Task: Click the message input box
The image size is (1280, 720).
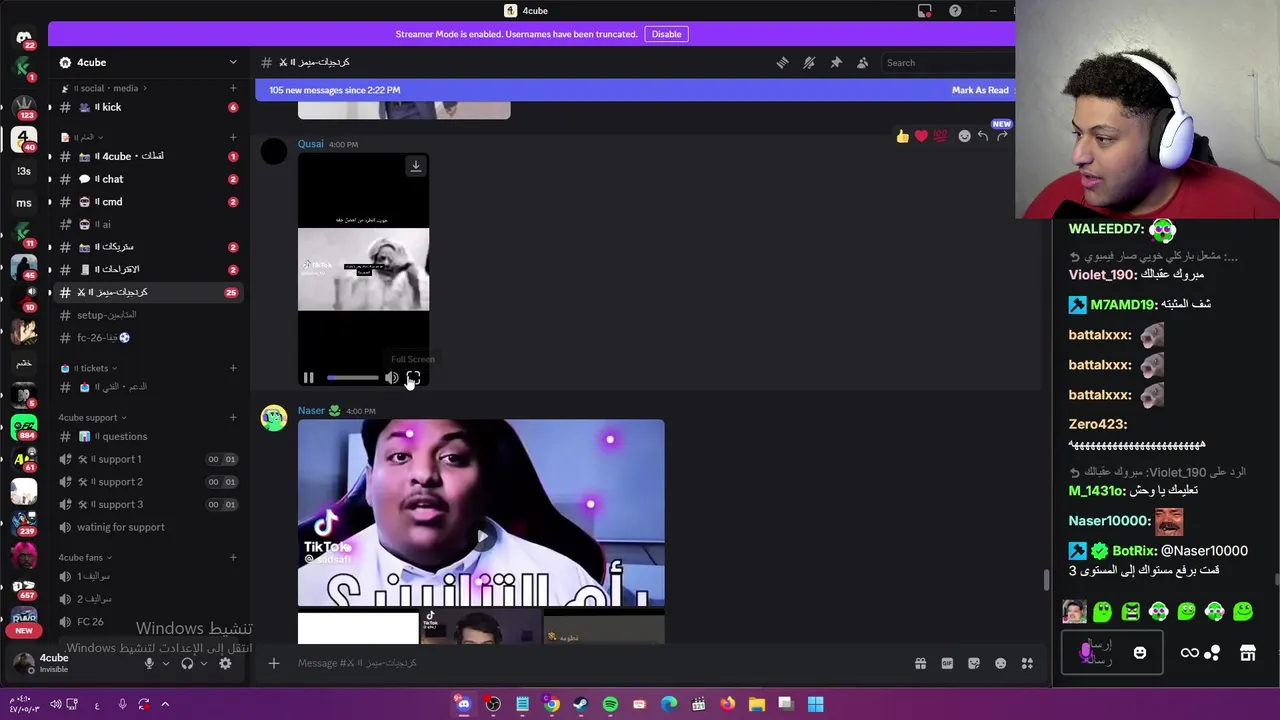Action: pyautogui.click(x=600, y=663)
